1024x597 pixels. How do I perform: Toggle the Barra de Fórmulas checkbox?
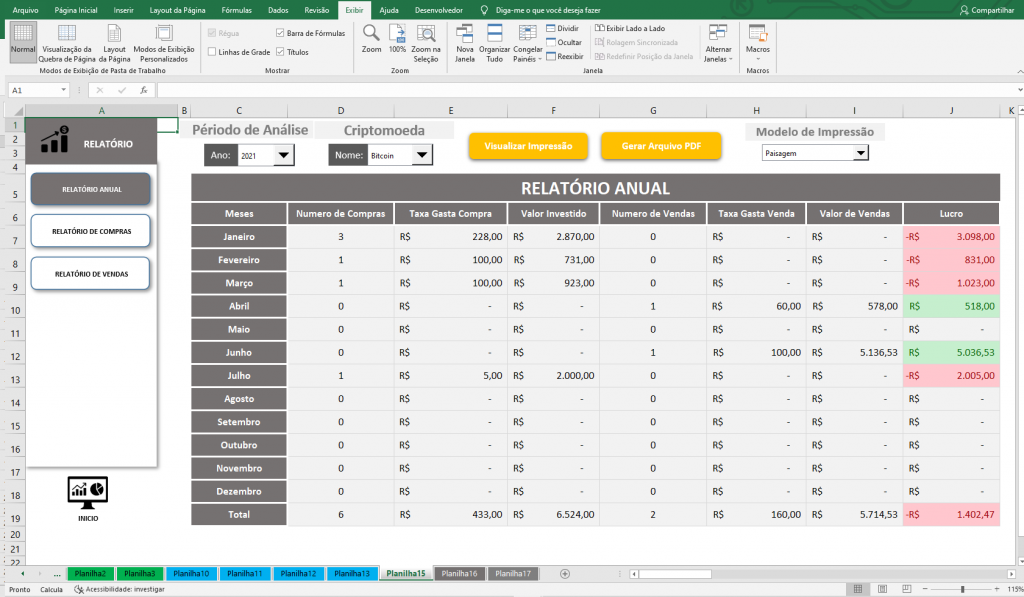(280, 33)
